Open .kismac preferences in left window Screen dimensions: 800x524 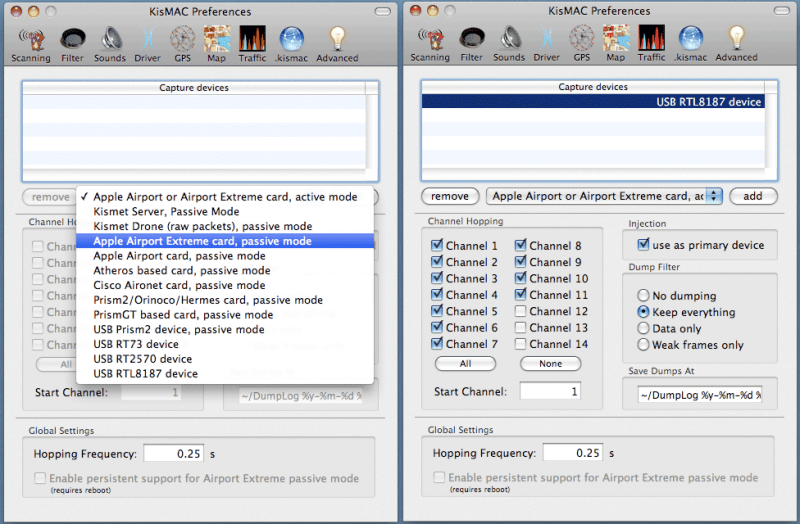point(291,45)
